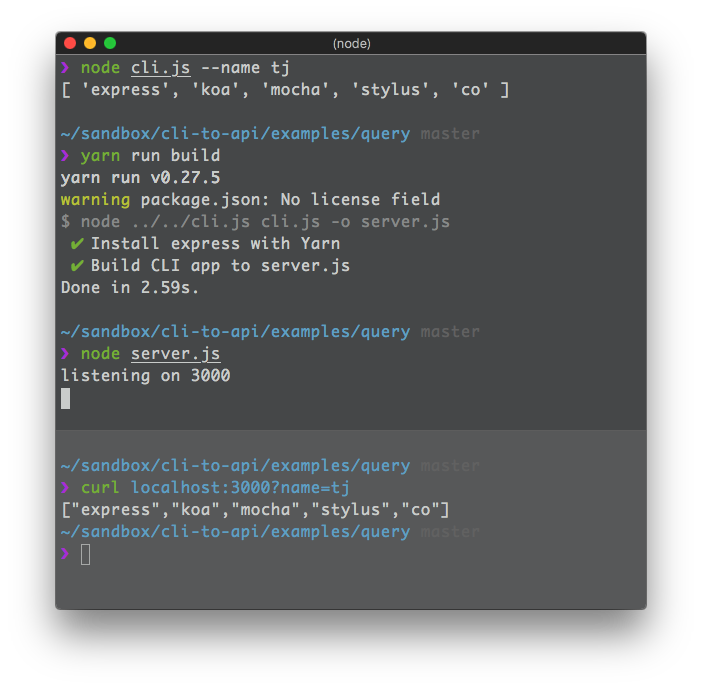
Task: Click the JSON output with double quotes
Action: pyautogui.click(x=255, y=509)
